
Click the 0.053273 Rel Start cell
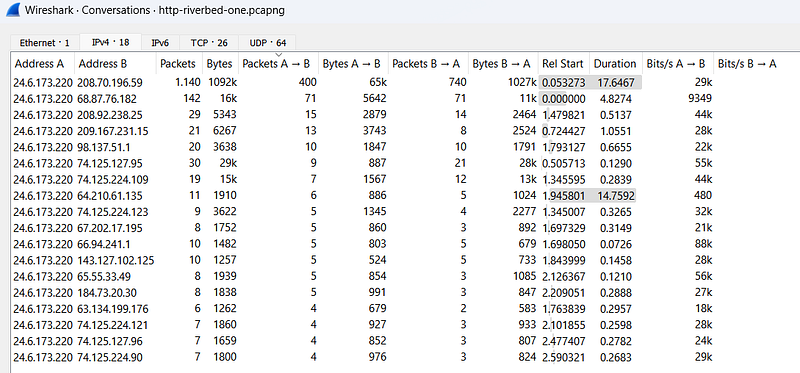[x=564, y=83]
